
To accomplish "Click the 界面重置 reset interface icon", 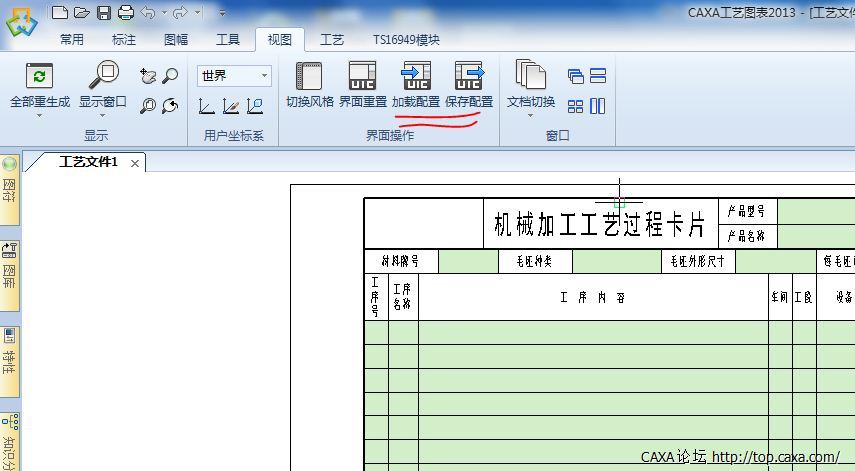I will [x=362, y=77].
